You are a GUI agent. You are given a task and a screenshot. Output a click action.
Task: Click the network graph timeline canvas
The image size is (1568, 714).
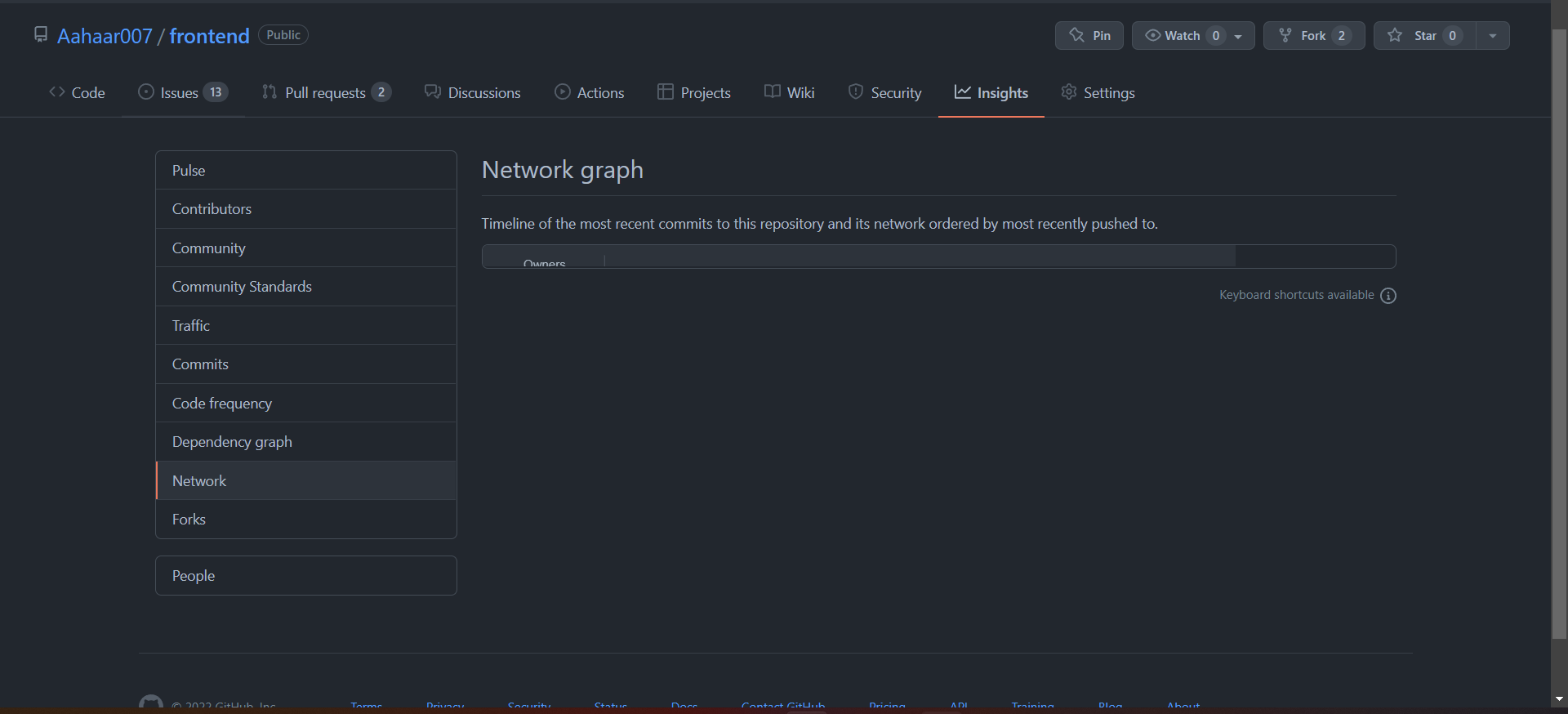[x=938, y=257]
